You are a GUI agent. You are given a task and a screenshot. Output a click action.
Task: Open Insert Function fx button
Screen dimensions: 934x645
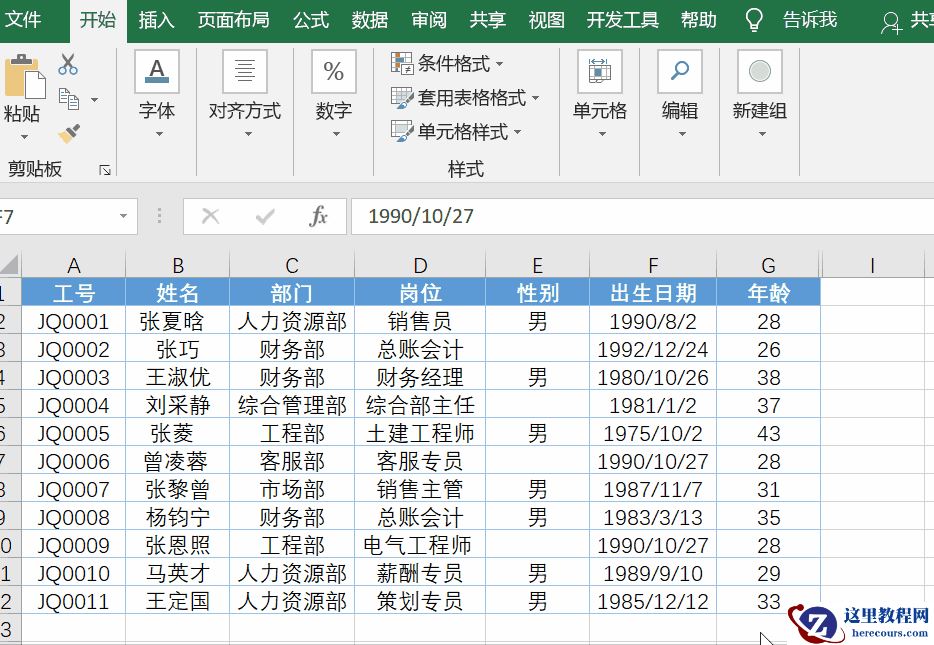[319, 216]
